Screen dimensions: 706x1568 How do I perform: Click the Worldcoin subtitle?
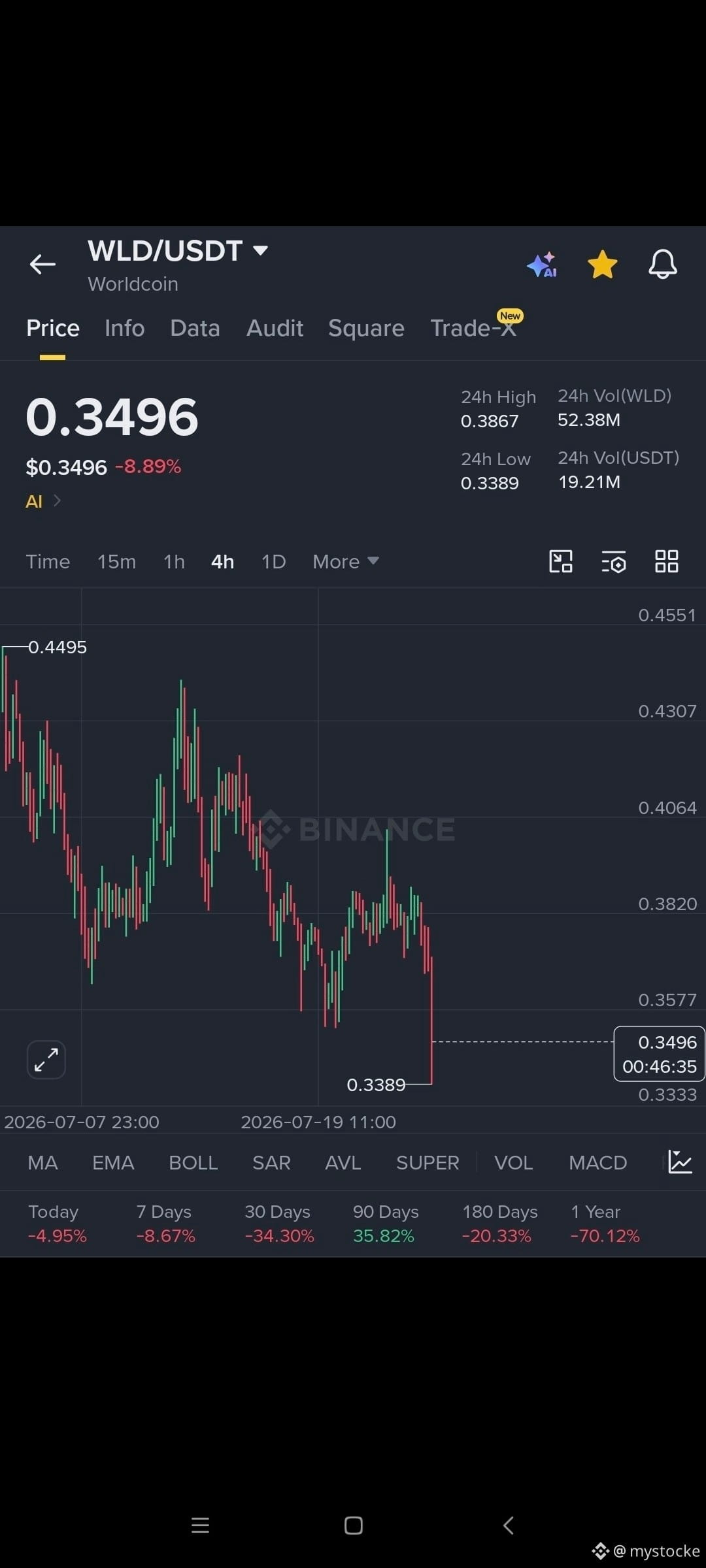(x=133, y=284)
